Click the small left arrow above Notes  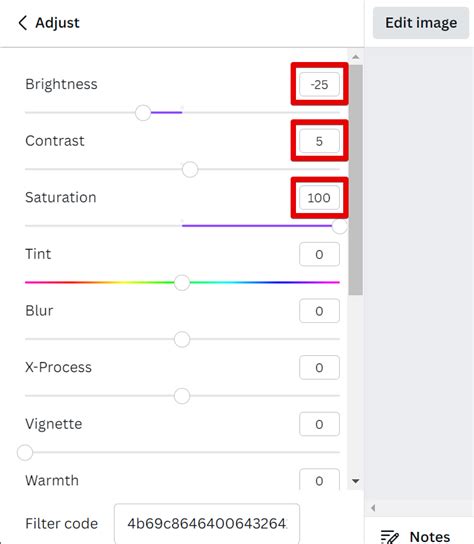pos(373,508)
